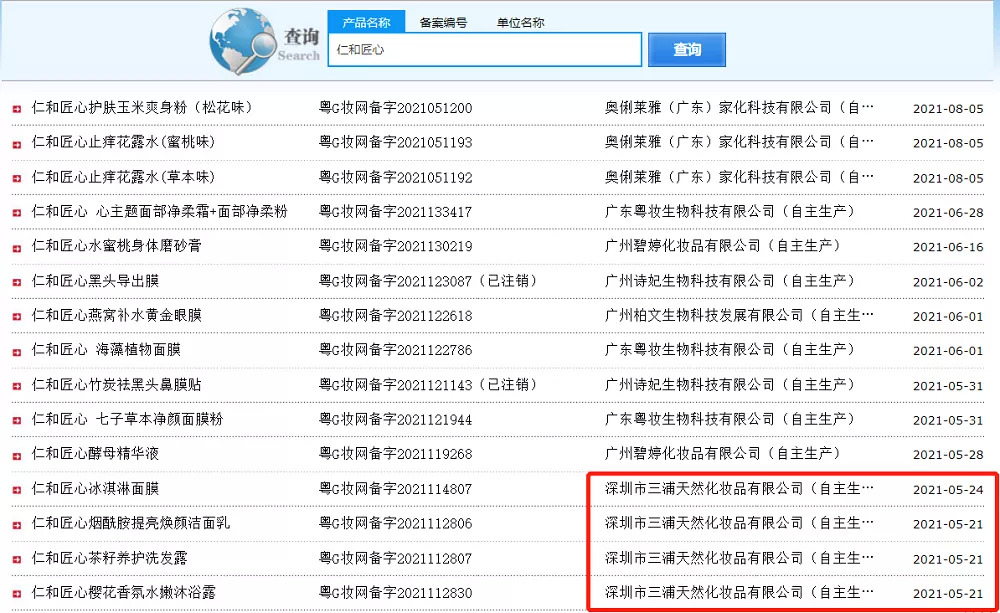This screenshot has width=1000, height=613.
Task: Click red arrow icon beside 仁和匠心酵母精华液
Action: tap(17, 455)
